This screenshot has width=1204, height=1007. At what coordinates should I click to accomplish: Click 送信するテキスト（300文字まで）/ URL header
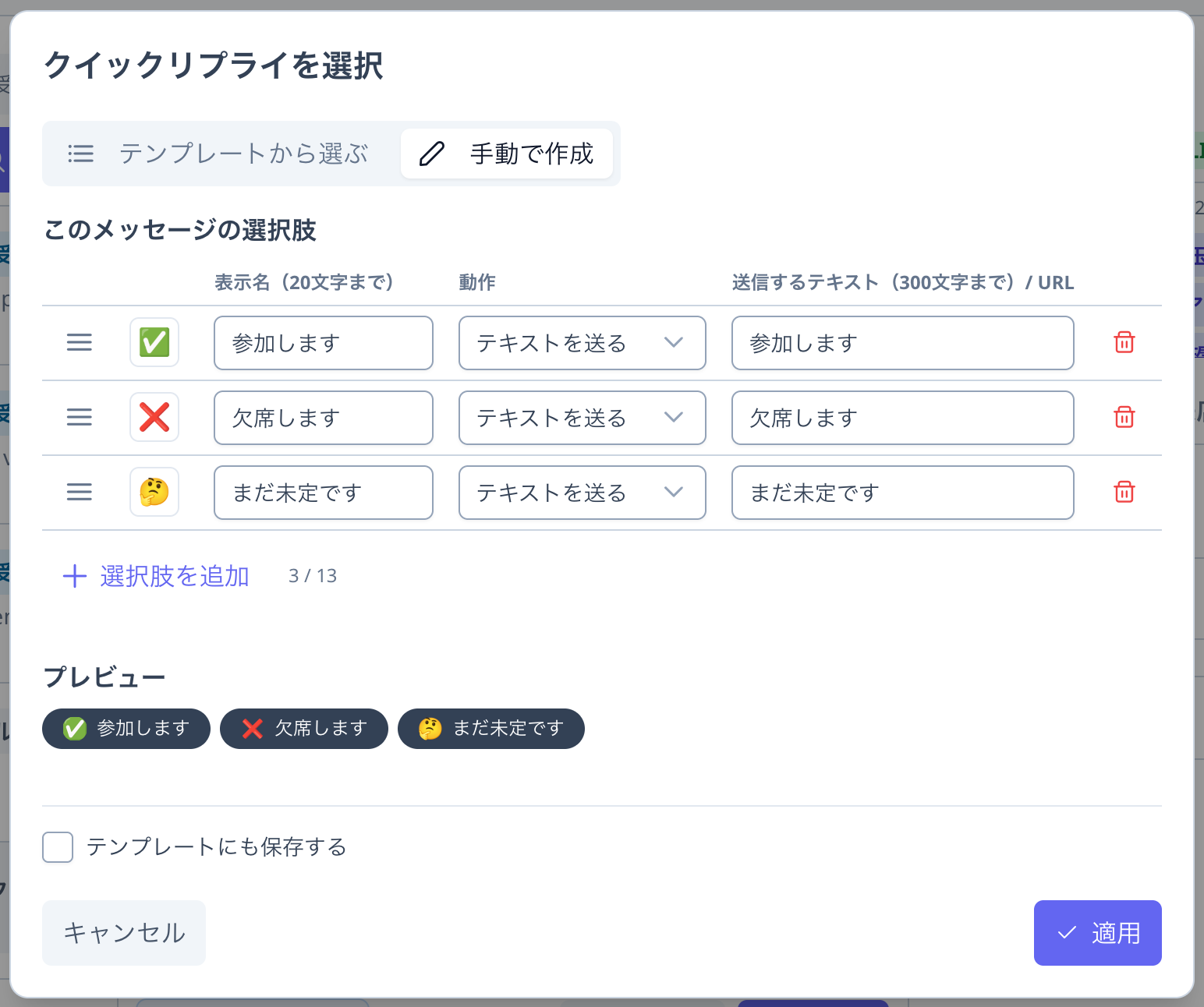903,282
